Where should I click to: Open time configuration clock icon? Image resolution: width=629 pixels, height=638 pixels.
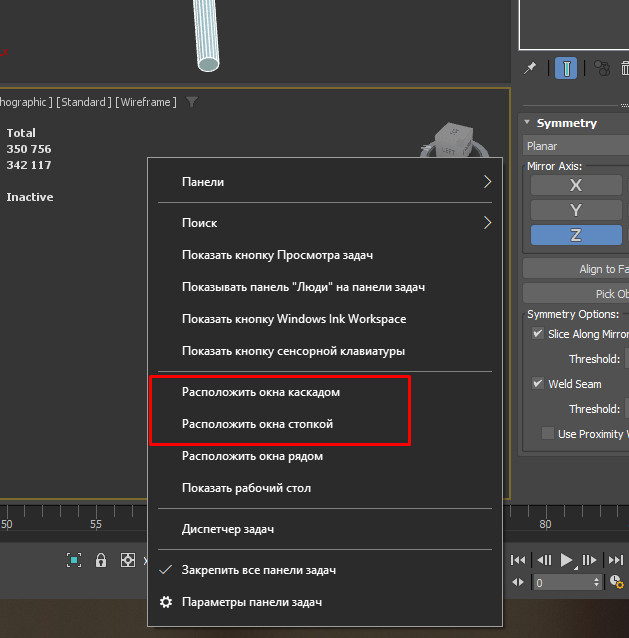click(616, 582)
